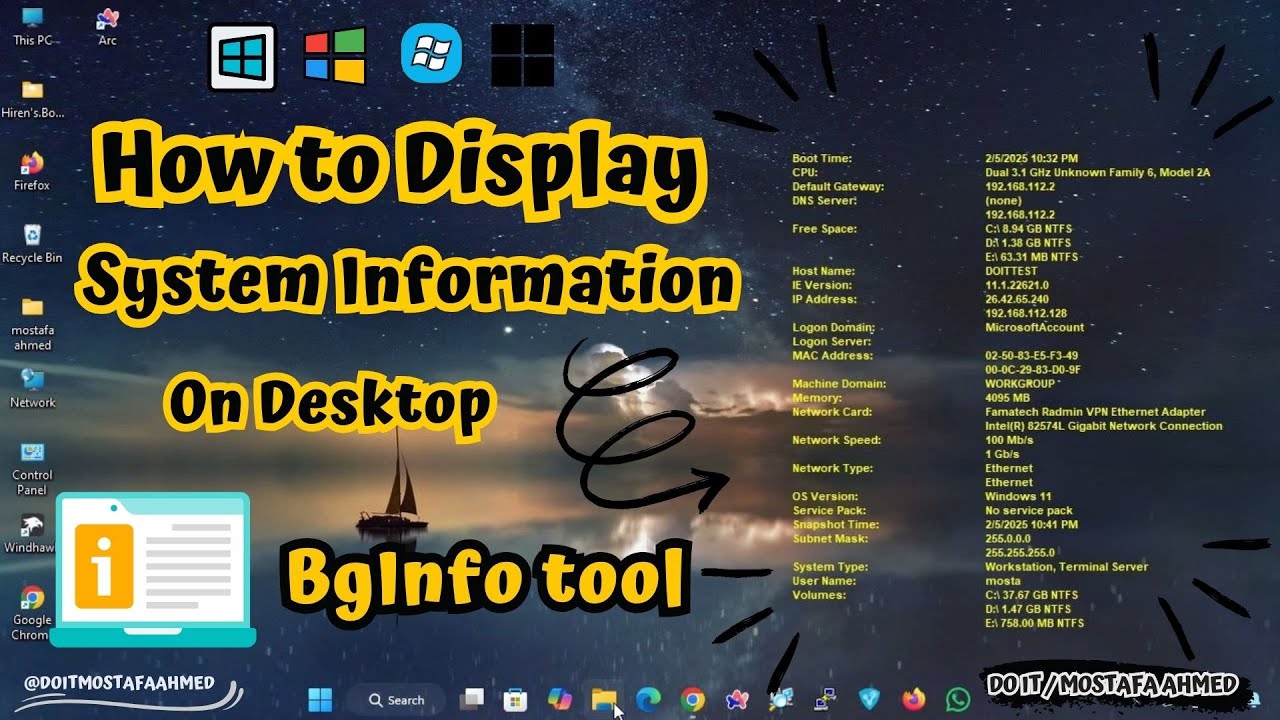
Task: Open the two-computers network icon in the taskbar
Action: tap(825, 699)
